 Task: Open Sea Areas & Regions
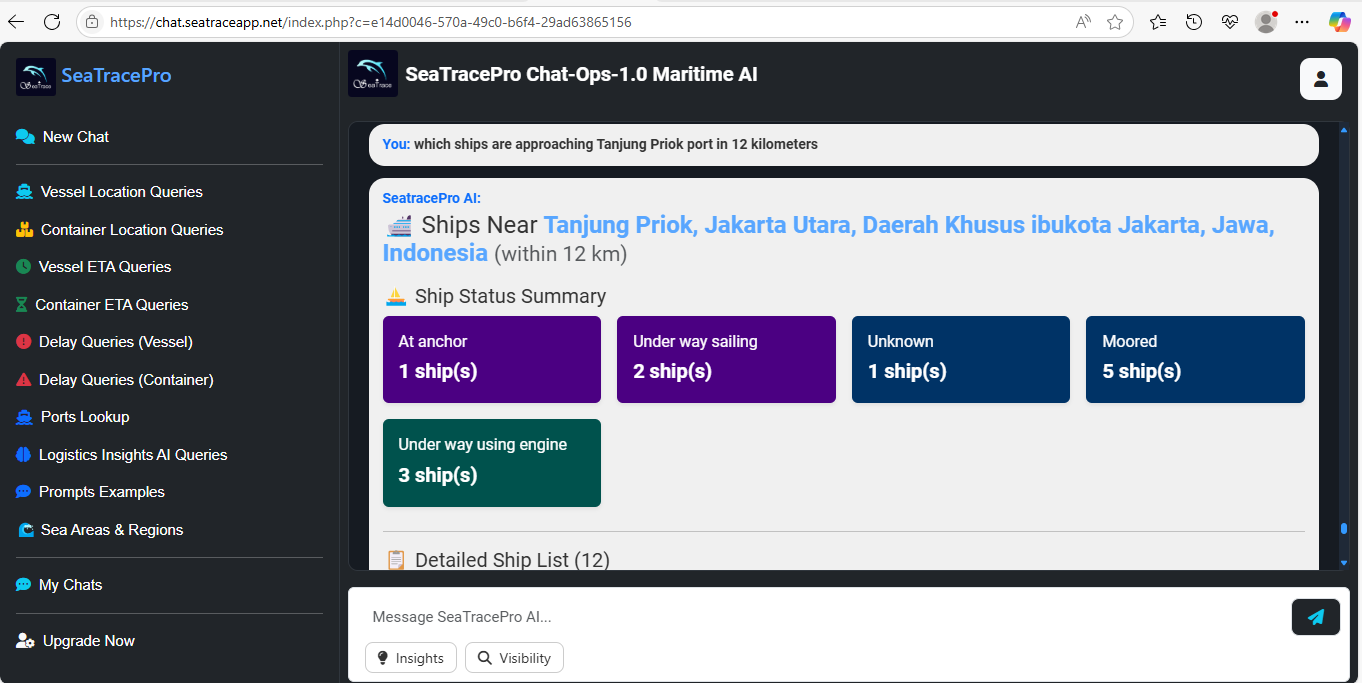point(100,530)
